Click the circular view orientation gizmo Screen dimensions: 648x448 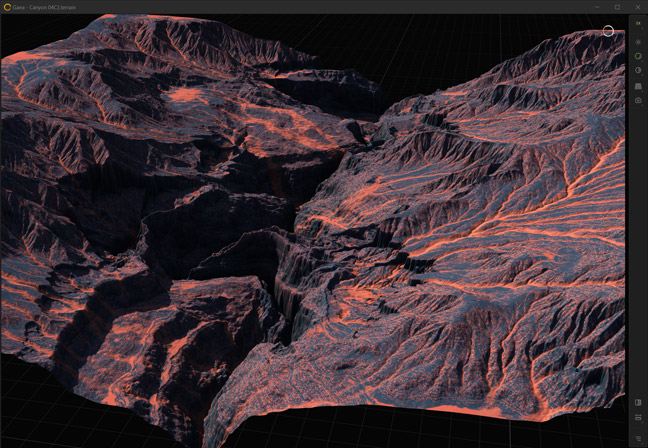click(608, 31)
